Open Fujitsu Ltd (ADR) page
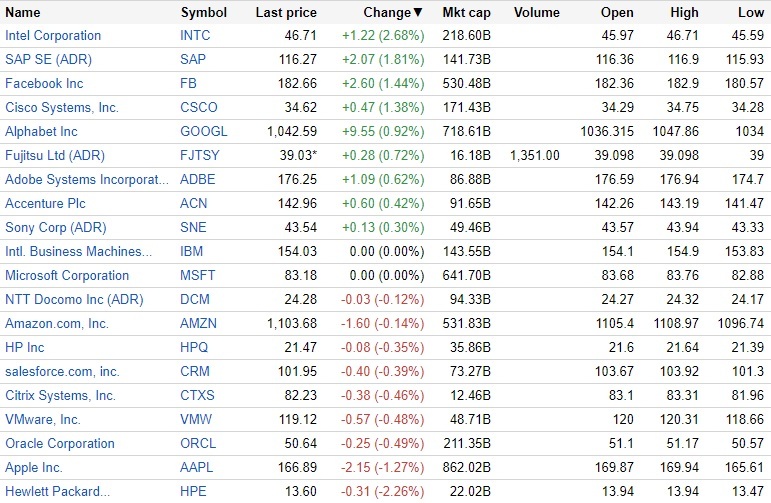This screenshot has height=503, width=771. point(55,155)
